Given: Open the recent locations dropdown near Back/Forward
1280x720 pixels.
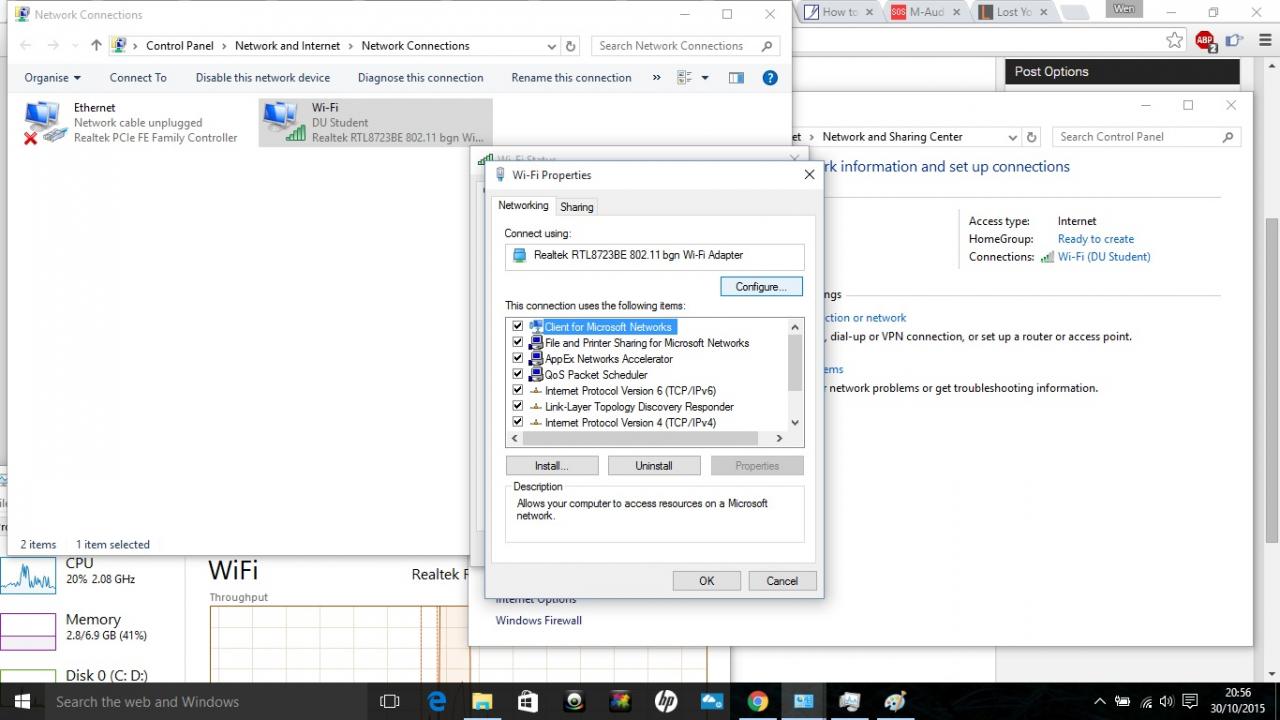Looking at the screenshot, I should pyautogui.click(x=76, y=46).
